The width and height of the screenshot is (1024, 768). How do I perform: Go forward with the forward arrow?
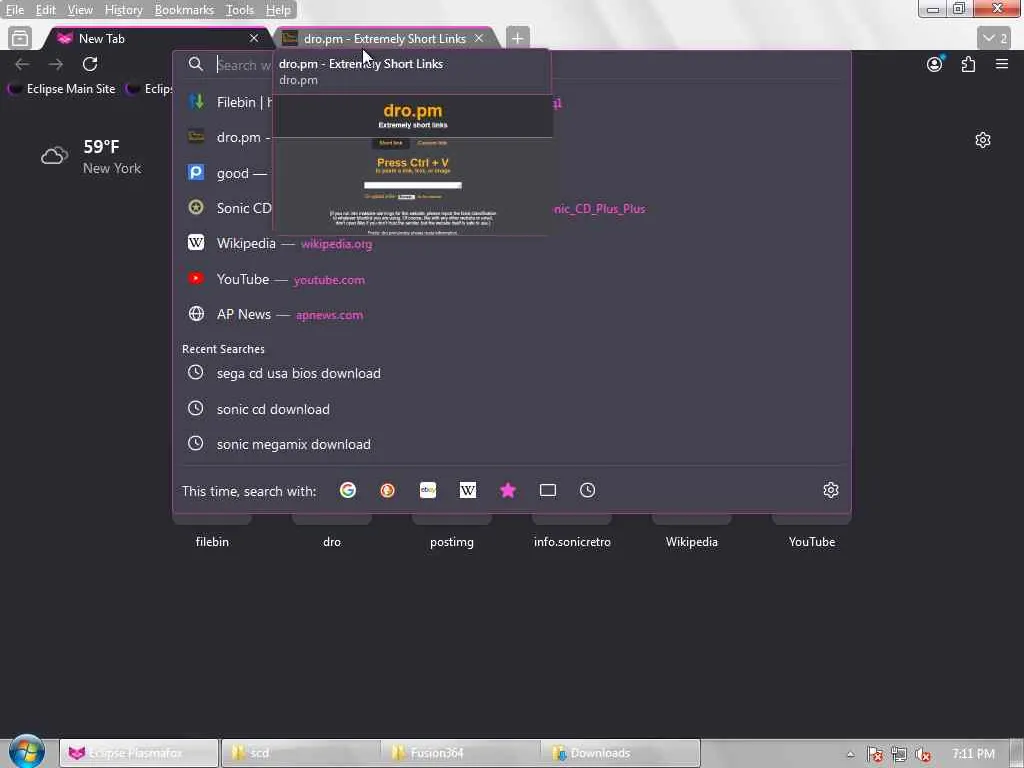pos(56,64)
